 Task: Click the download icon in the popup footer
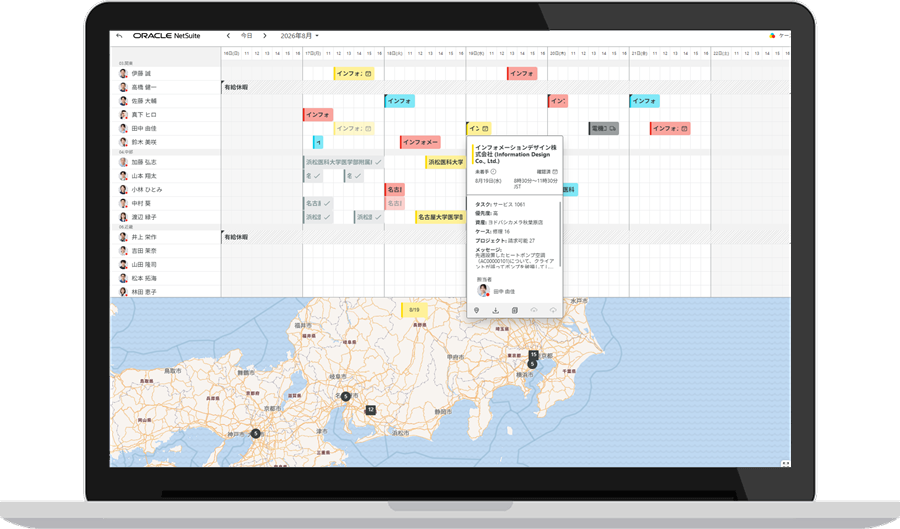[495, 310]
